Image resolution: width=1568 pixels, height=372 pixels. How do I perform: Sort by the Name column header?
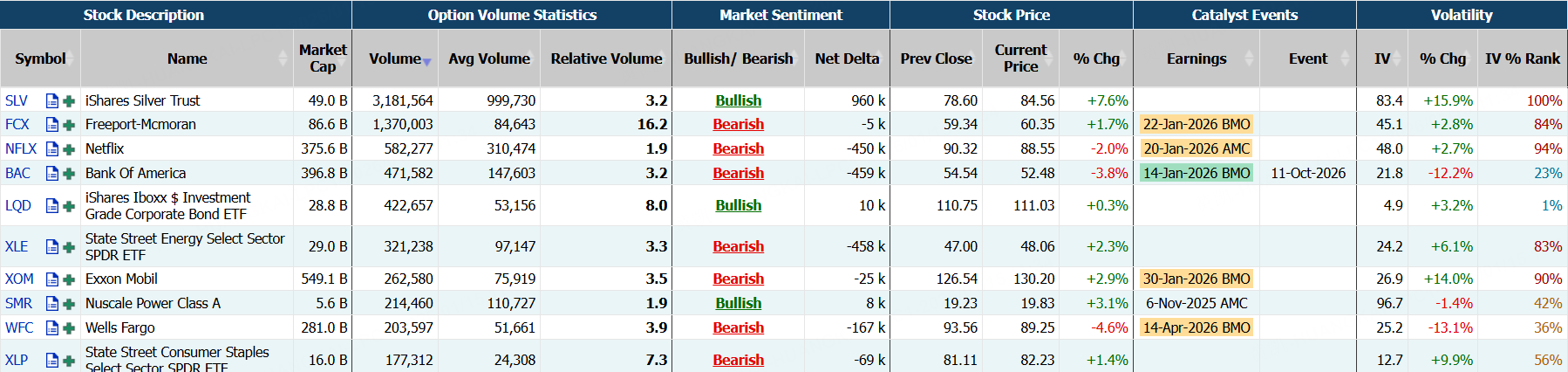pos(187,59)
